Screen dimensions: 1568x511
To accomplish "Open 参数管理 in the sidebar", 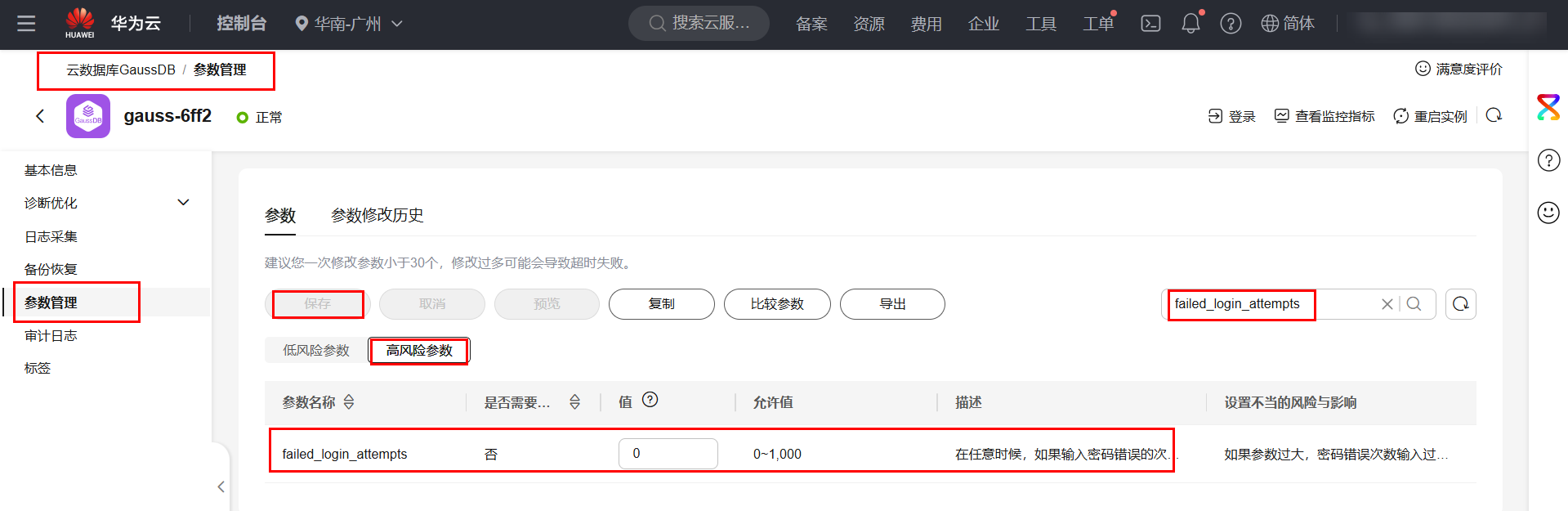I will coord(51,303).
